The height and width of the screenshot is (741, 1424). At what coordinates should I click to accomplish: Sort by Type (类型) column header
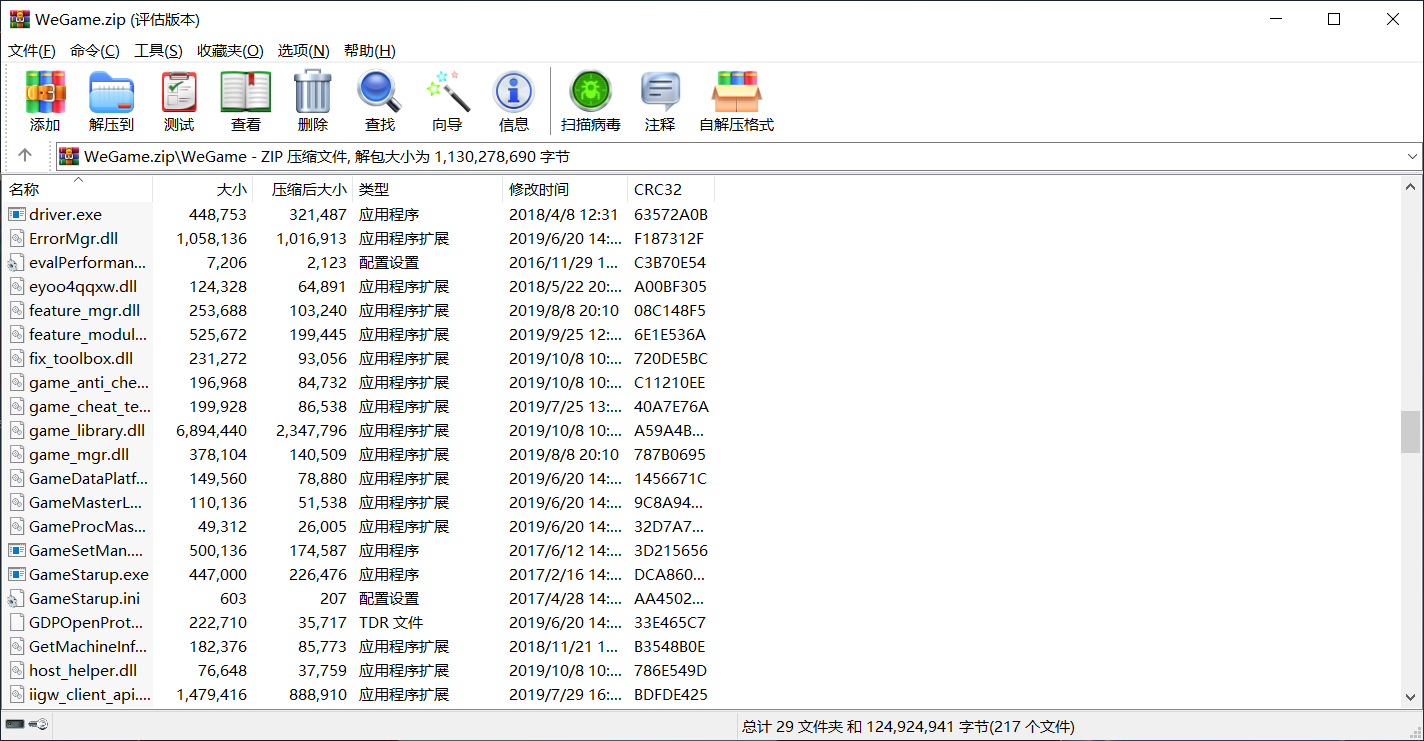click(x=428, y=189)
